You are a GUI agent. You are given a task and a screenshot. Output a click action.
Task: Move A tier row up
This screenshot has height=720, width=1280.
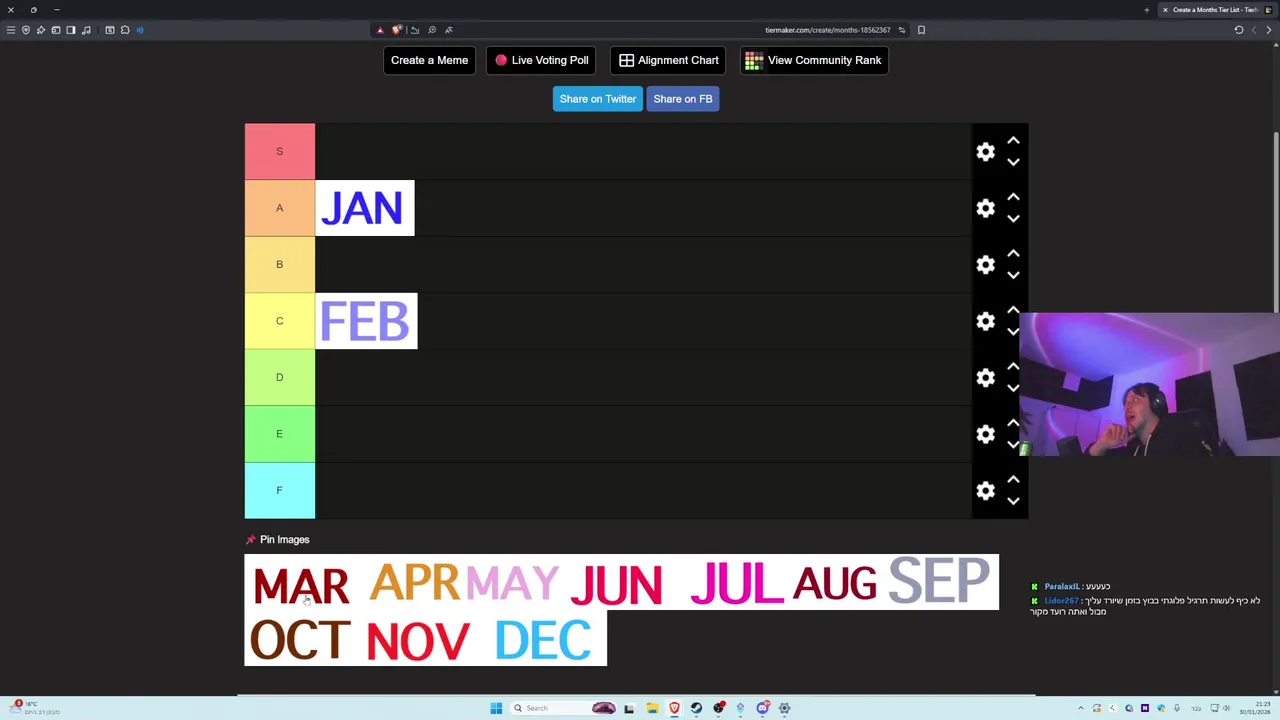click(x=1013, y=197)
